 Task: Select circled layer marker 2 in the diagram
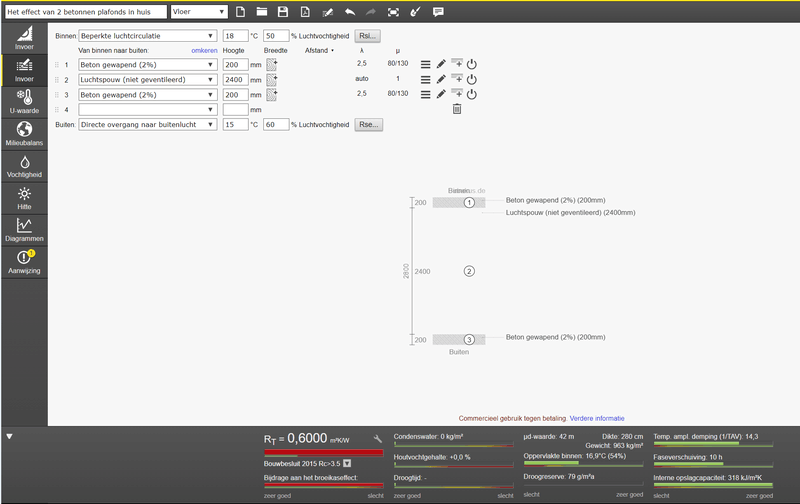(x=469, y=271)
